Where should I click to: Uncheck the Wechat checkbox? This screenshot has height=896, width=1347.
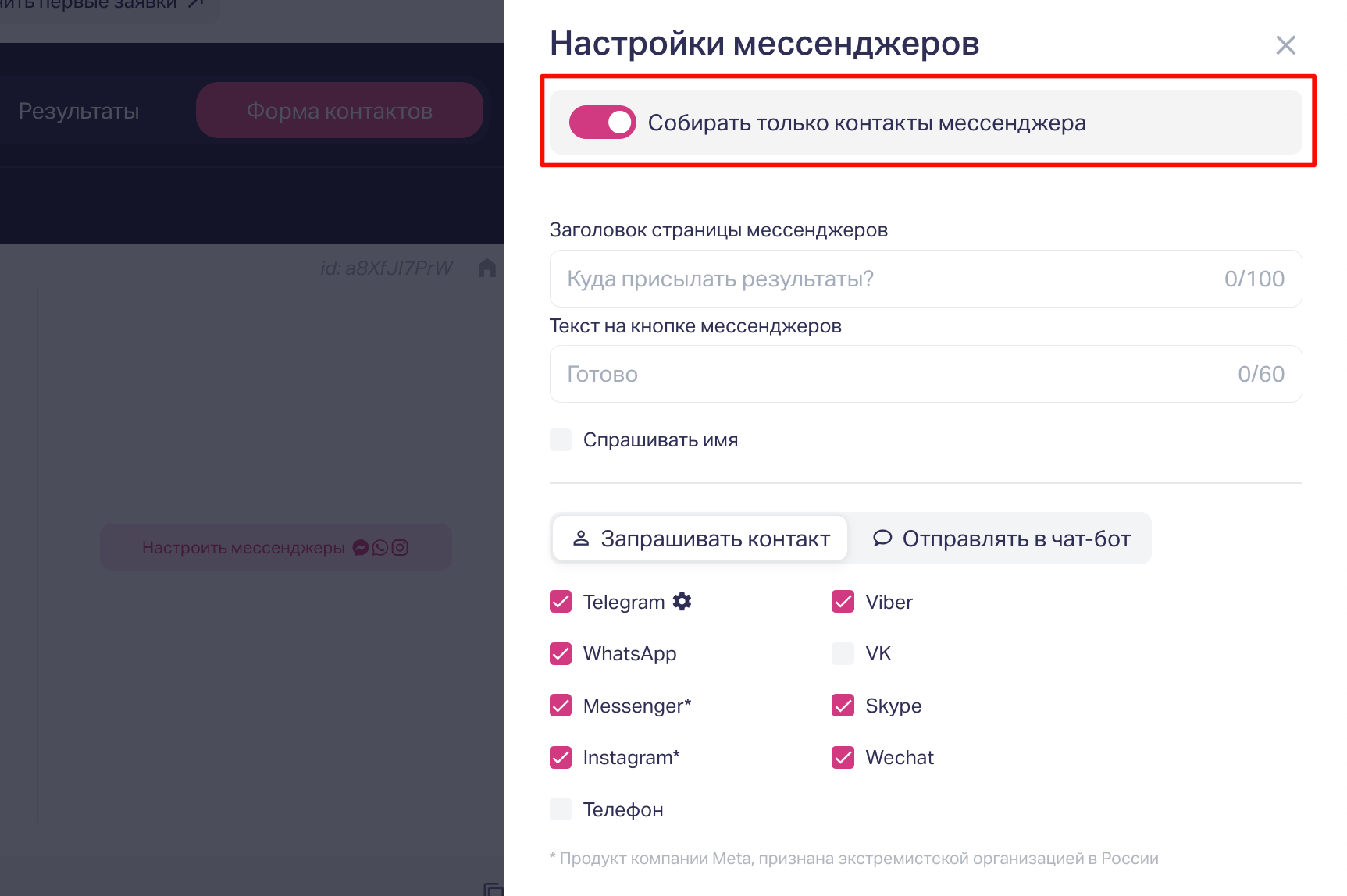(x=843, y=757)
